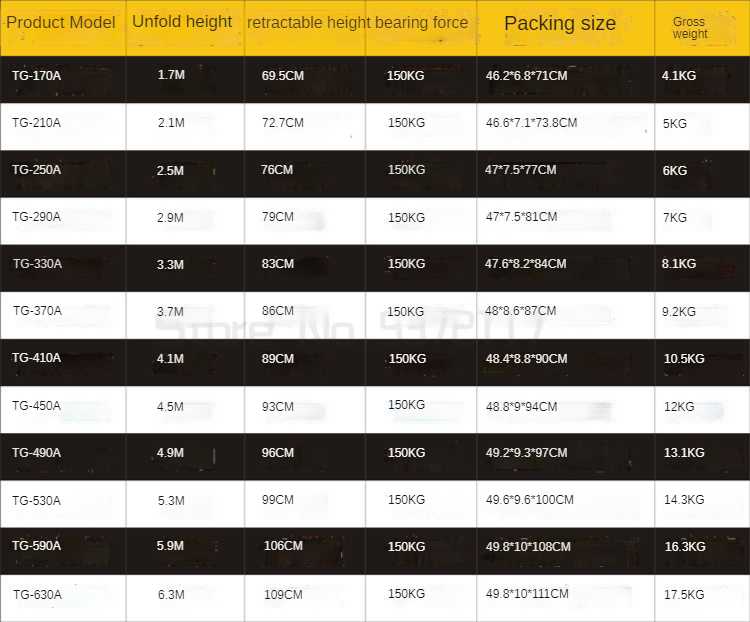The width and height of the screenshot is (750, 622).
Task: Select the 17.5KG gross weight value
Action: (684, 595)
